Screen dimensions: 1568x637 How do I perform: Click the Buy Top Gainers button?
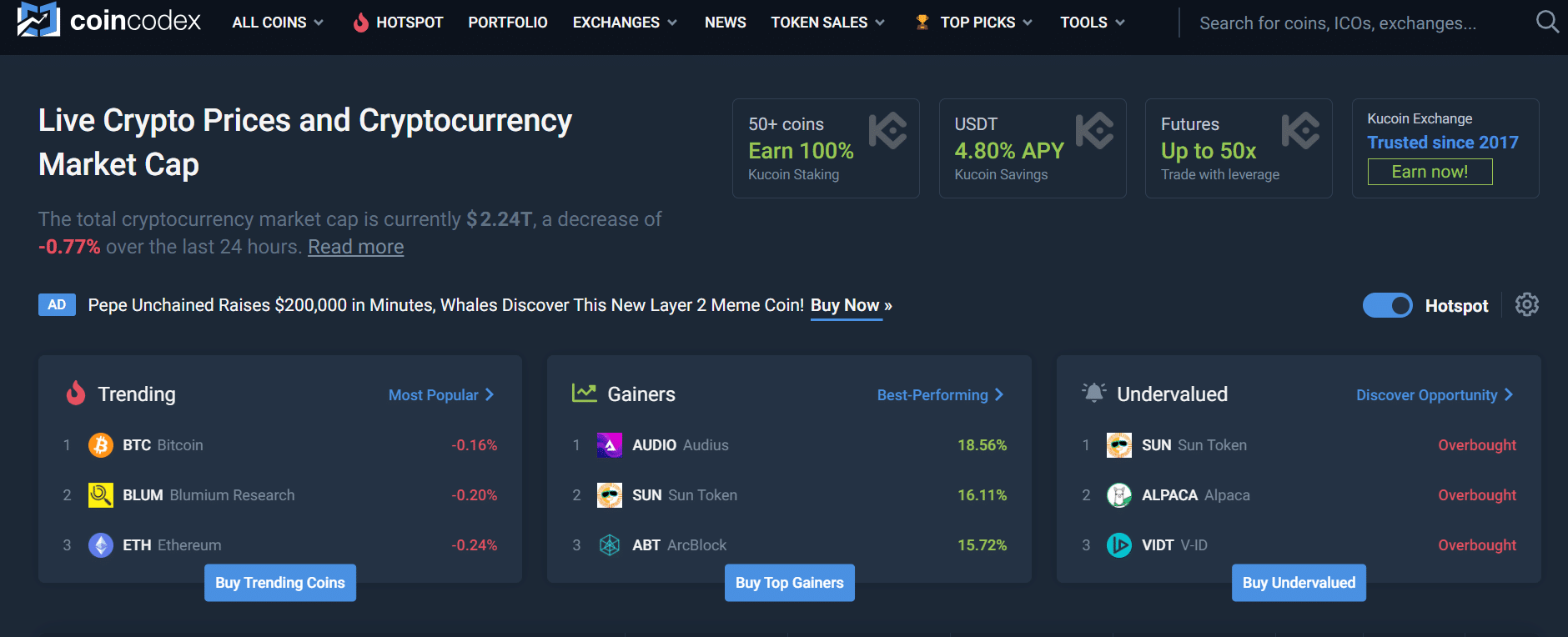[790, 583]
